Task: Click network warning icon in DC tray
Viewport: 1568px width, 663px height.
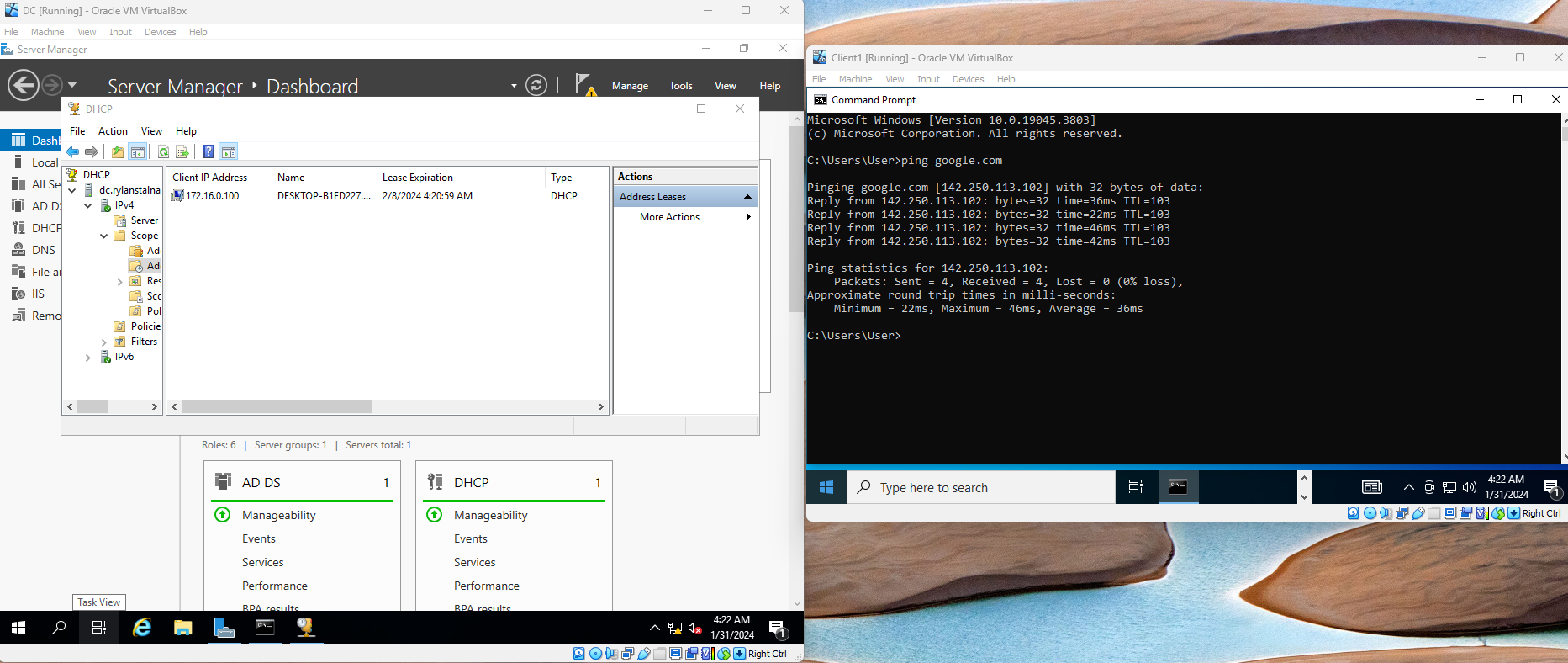Action: [675, 628]
